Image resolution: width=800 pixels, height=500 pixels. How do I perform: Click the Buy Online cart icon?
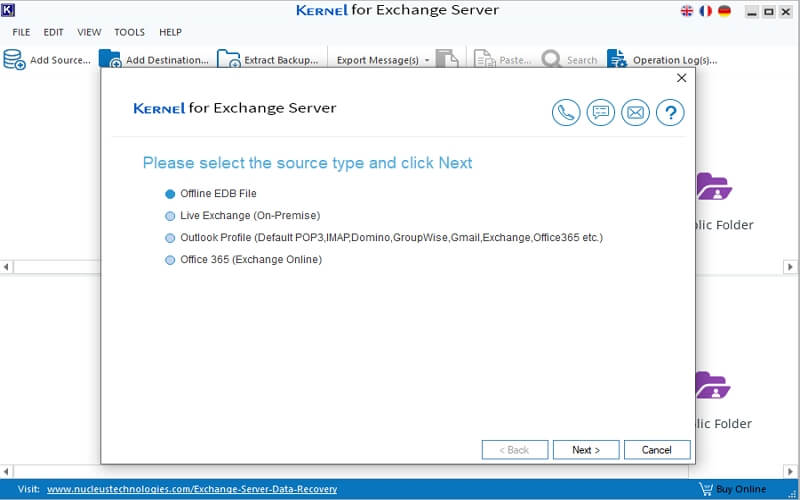pyautogui.click(x=706, y=489)
